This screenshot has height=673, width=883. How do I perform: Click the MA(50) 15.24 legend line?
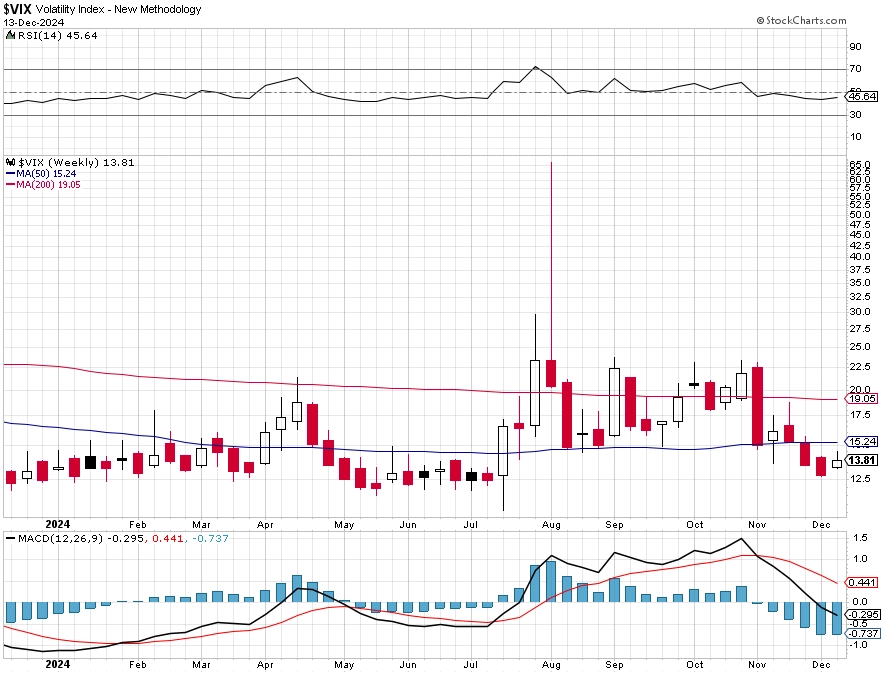pyautogui.click(x=10, y=174)
